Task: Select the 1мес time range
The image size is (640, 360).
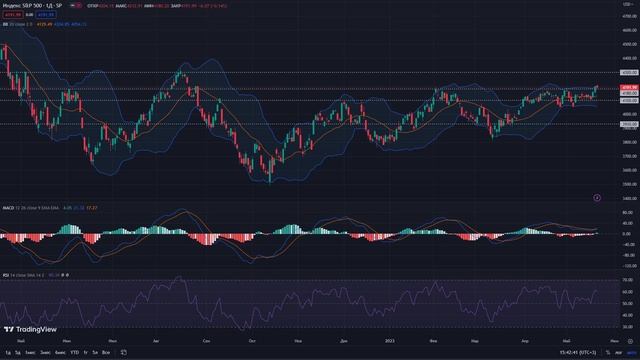Action: (30, 352)
